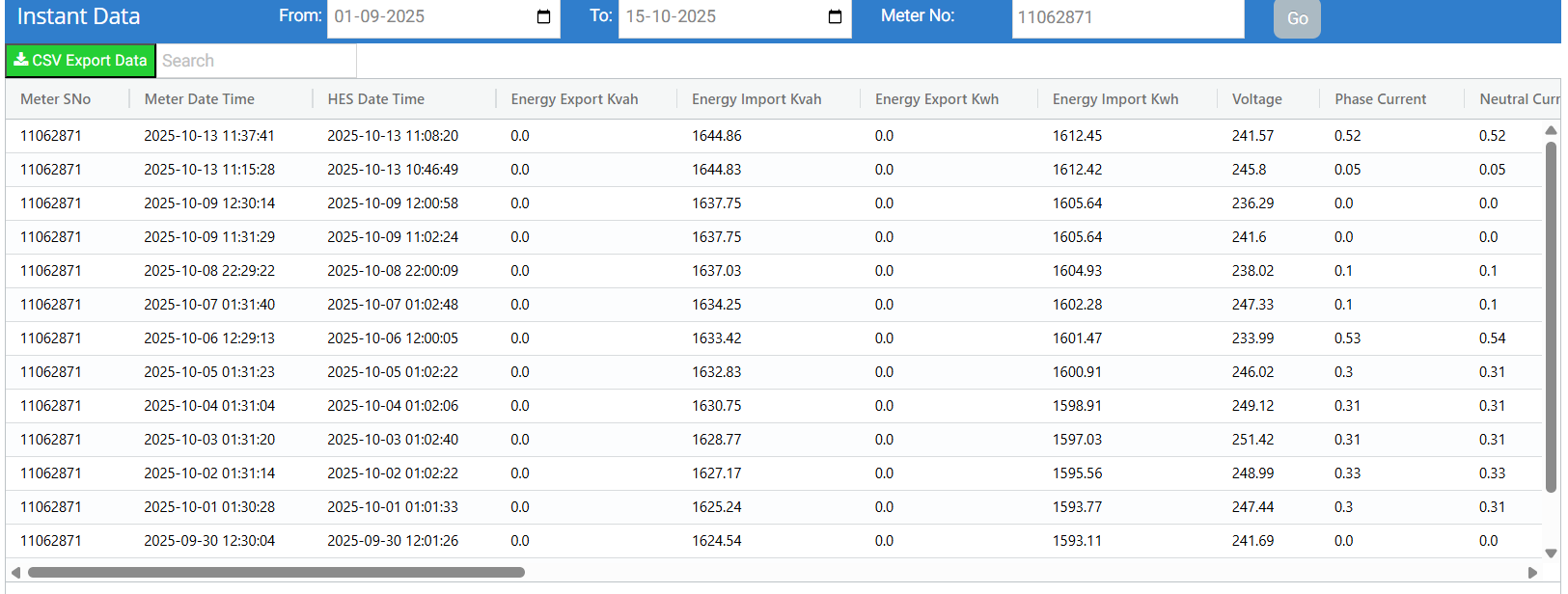Open the From date calendar picker icon

(x=543, y=17)
